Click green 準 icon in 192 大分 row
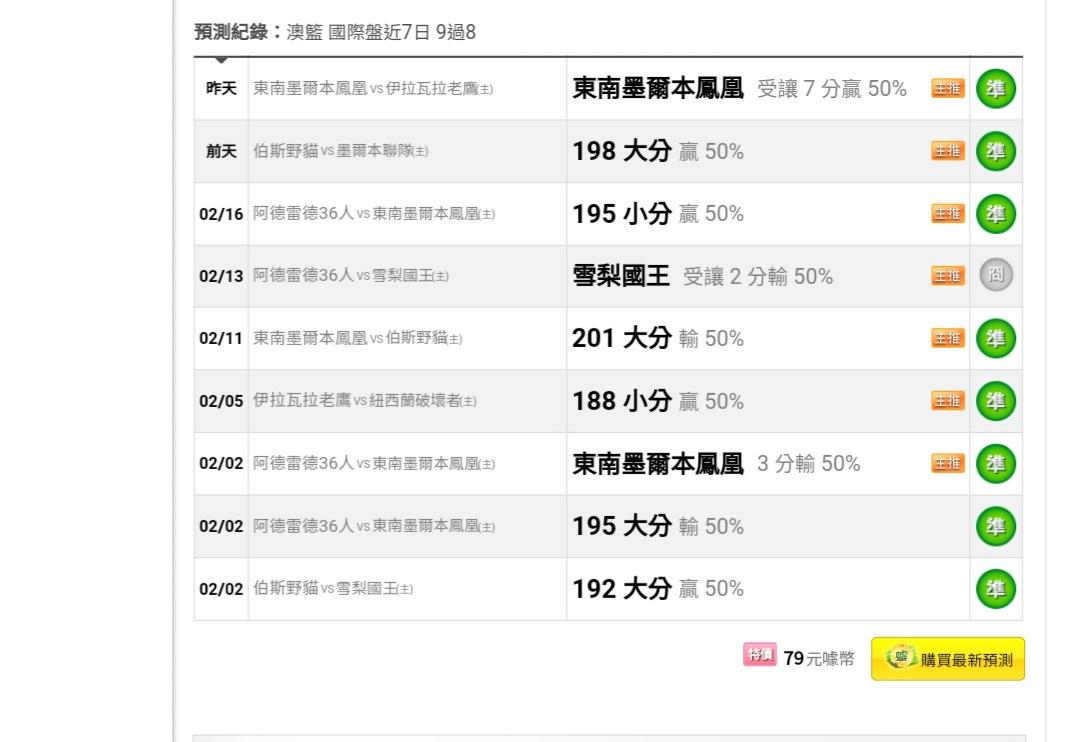The width and height of the screenshot is (1077, 742). pos(995,589)
